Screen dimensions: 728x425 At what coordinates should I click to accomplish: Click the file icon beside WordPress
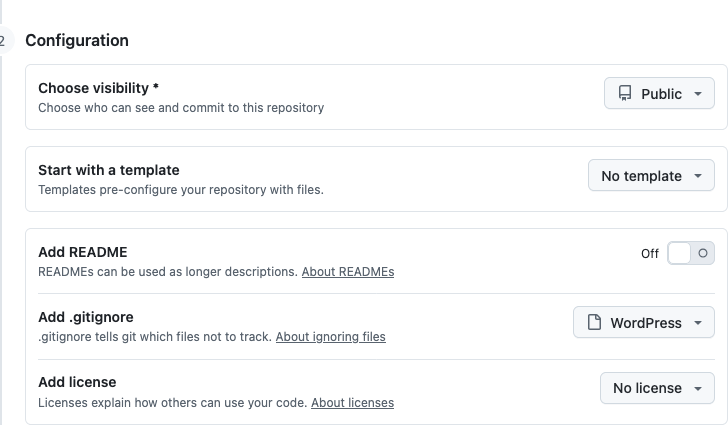click(x=594, y=323)
